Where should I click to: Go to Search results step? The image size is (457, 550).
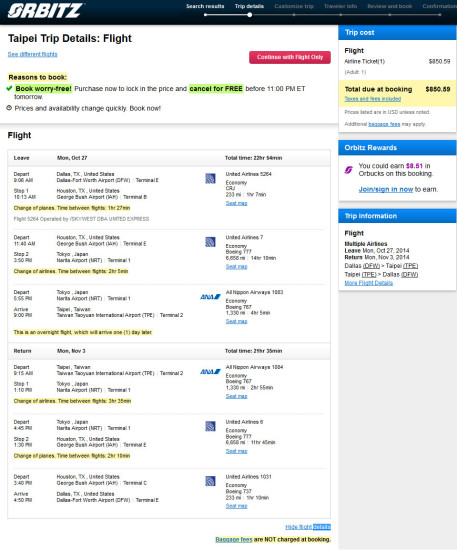tap(205, 6)
